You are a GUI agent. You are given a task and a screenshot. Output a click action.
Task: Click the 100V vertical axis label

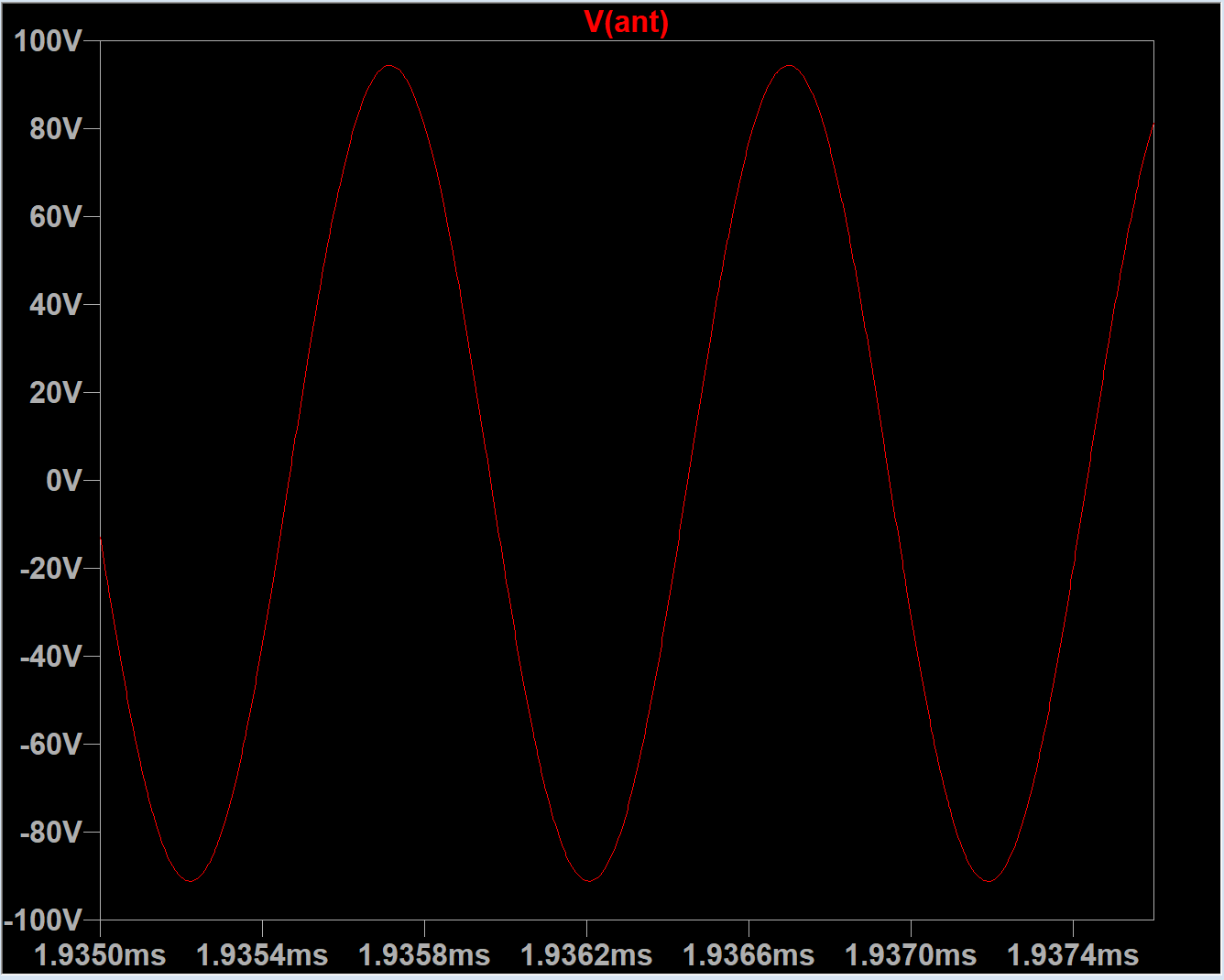click(x=49, y=40)
